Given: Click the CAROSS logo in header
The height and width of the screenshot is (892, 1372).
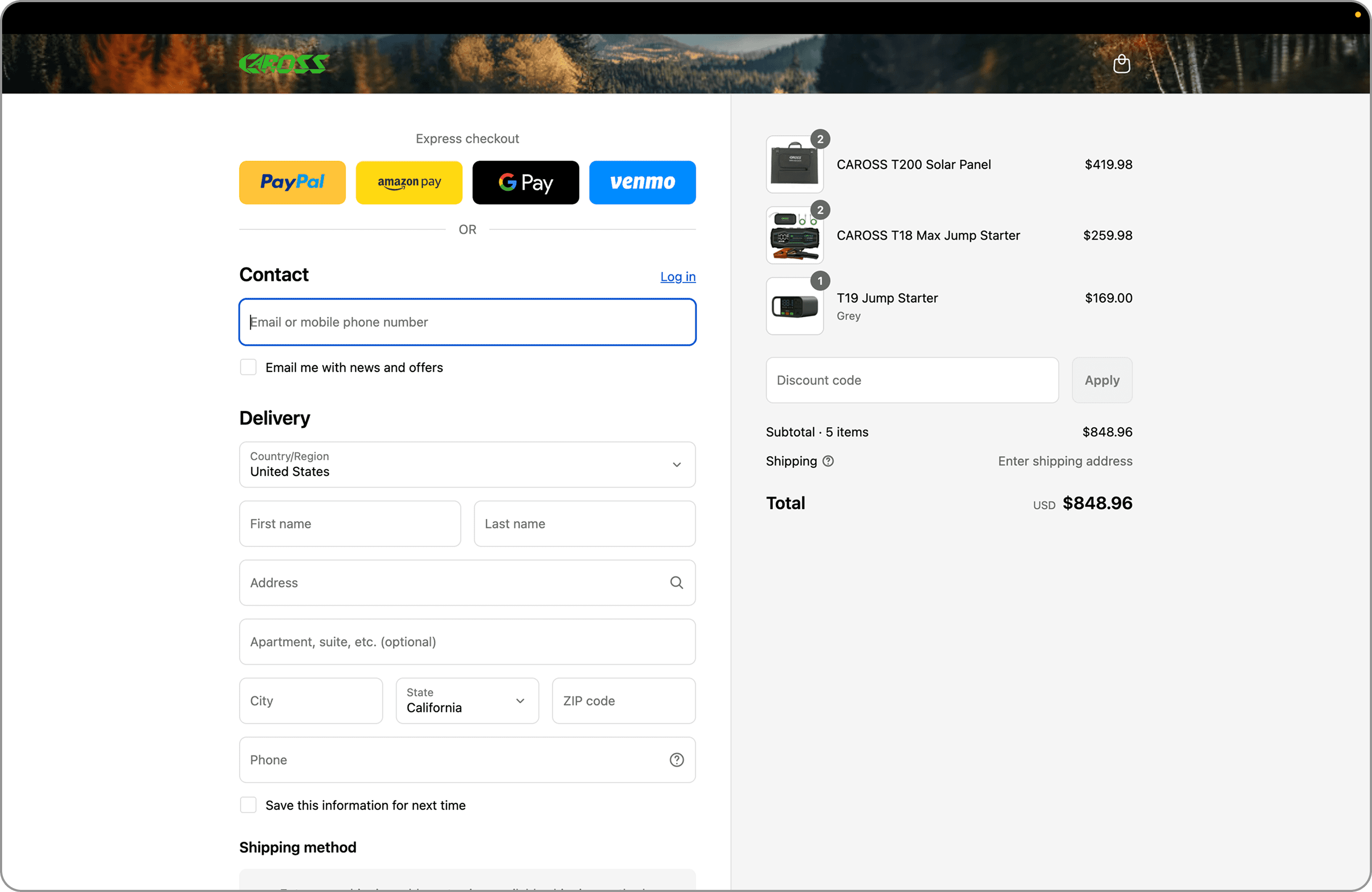Looking at the screenshot, I should coord(284,63).
